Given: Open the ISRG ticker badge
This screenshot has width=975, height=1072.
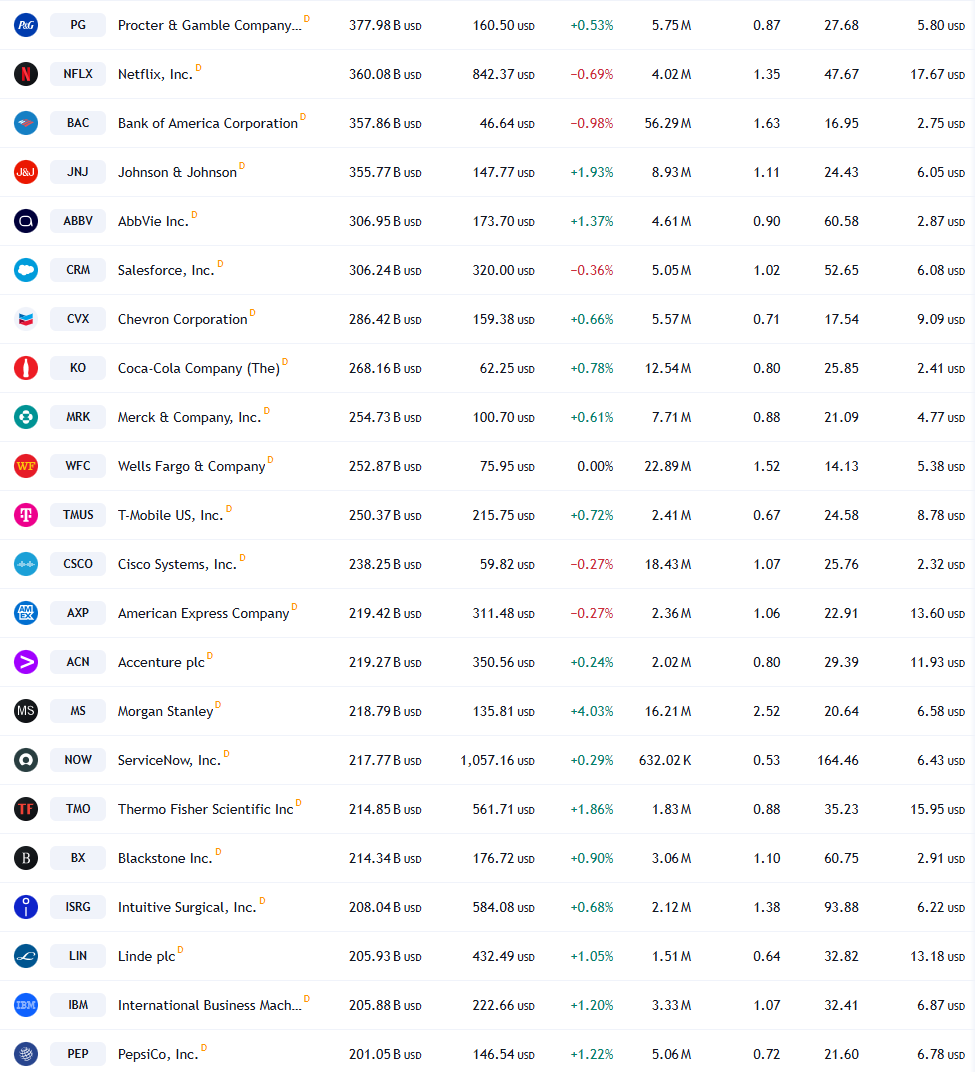Looking at the screenshot, I should (x=78, y=907).
